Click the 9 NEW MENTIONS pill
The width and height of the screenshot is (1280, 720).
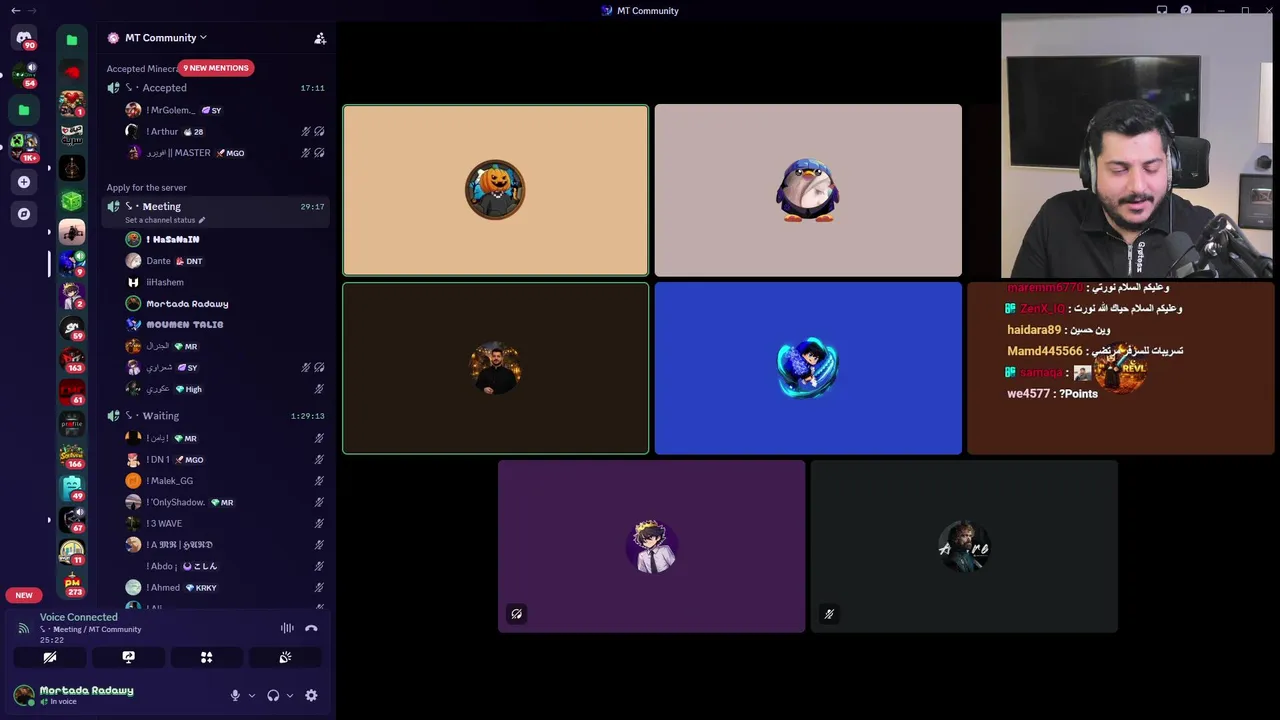tap(216, 68)
